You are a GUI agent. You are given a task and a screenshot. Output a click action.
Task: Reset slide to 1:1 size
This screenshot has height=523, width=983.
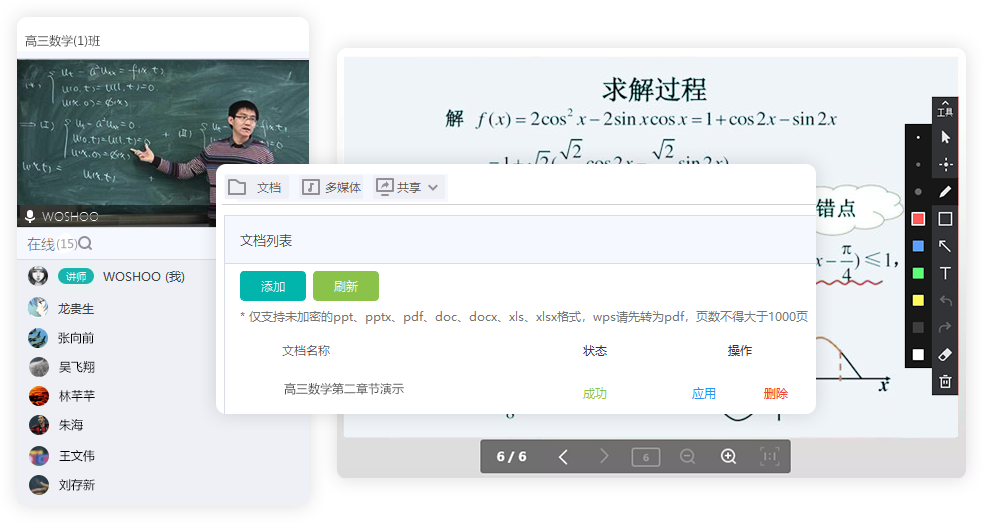[769, 457]
